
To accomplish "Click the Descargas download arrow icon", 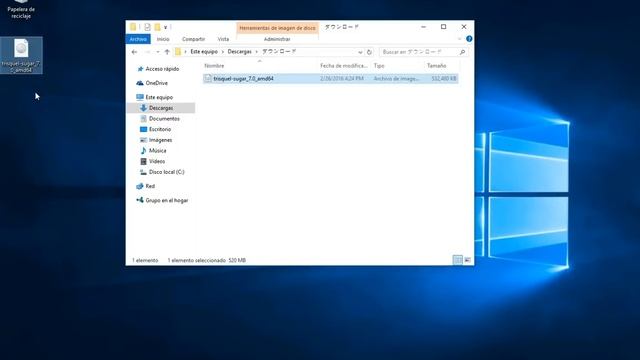I will click(x=143, y=108).
